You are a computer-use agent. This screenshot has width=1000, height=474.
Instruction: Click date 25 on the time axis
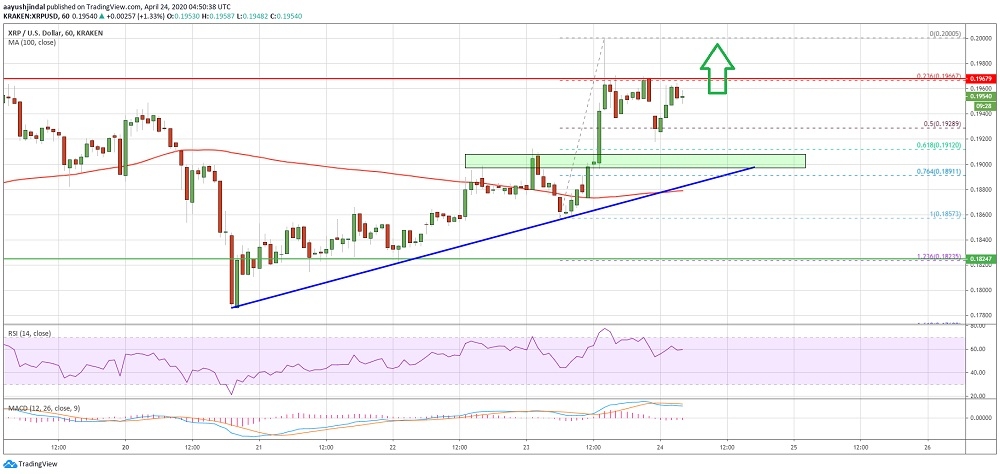pyautogui.click(x=794, y=446)
